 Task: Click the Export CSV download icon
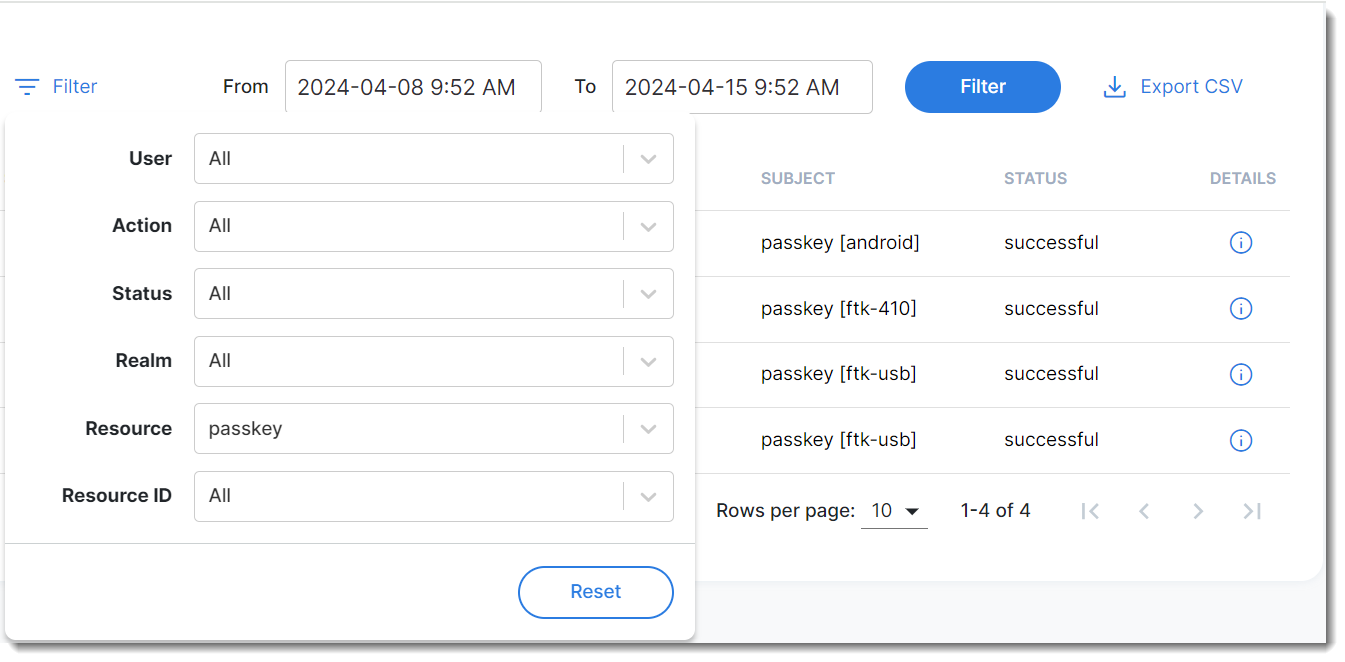(x=1114, y=87)
